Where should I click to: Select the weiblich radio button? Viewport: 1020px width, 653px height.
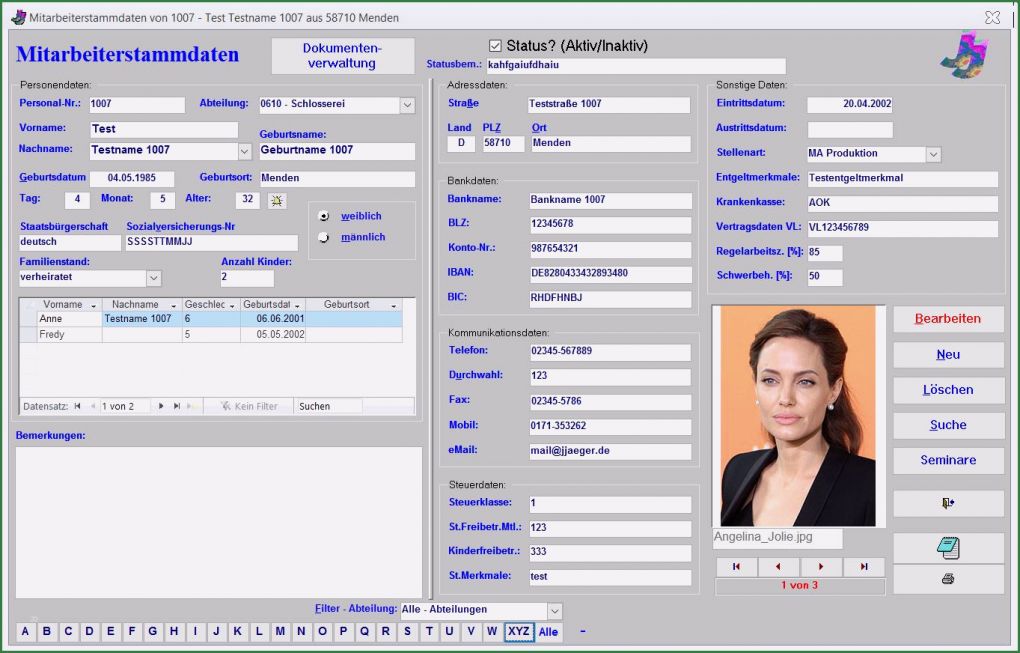point(326,217)
